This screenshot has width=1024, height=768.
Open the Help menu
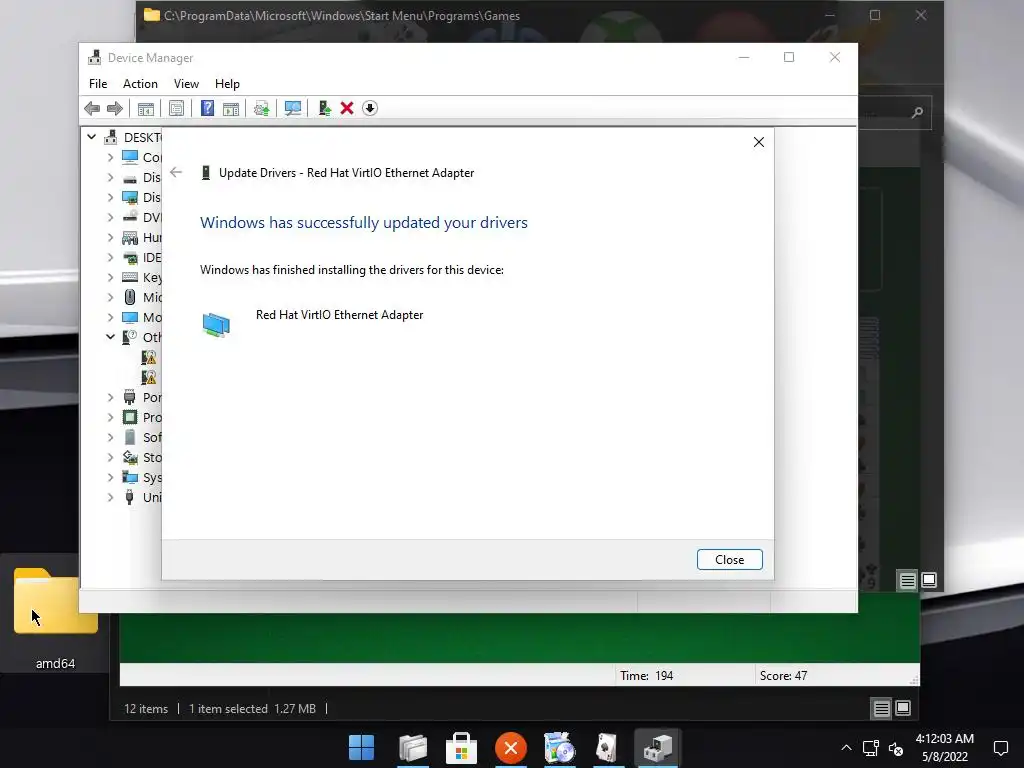point(227,84)
